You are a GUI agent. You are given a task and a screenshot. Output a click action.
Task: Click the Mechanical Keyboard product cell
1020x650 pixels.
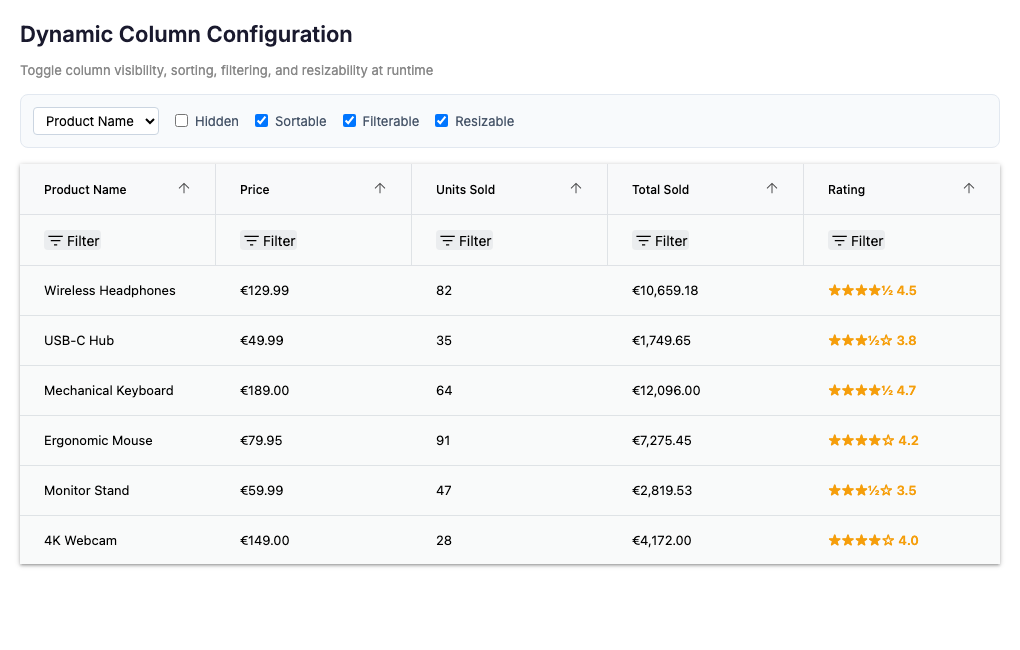point(109,391)
